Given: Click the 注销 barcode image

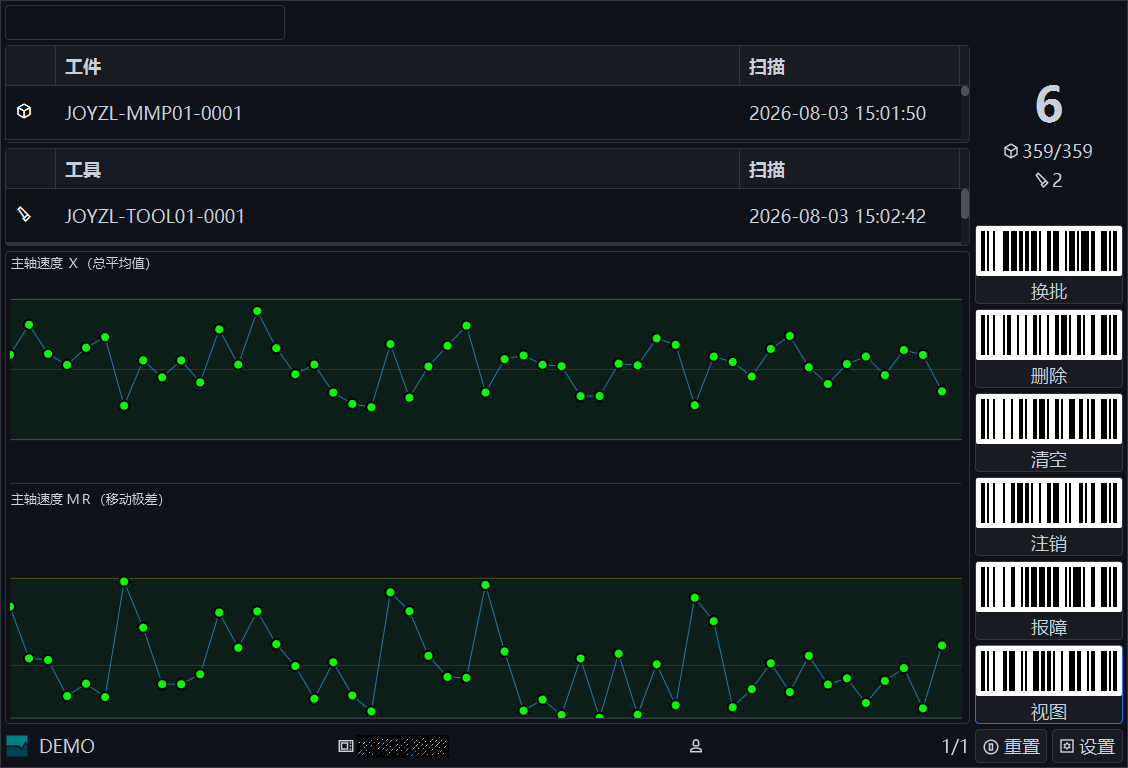Looking at the screenshot, I should [1049, 503].
